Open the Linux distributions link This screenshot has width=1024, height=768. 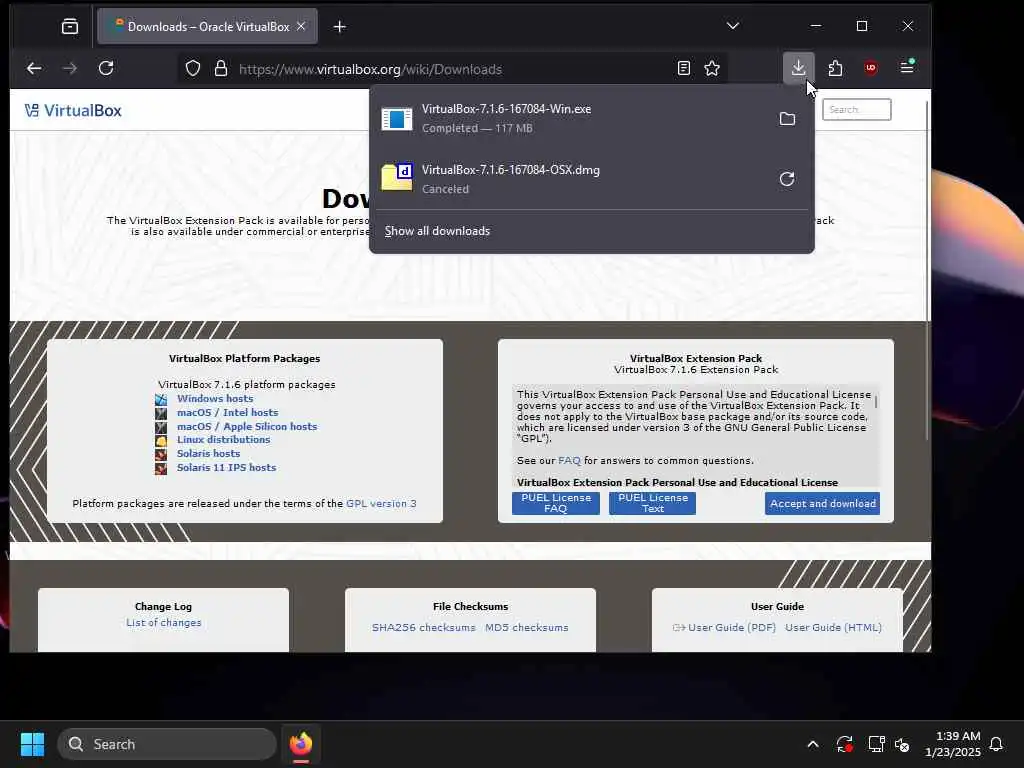[223, 440]
